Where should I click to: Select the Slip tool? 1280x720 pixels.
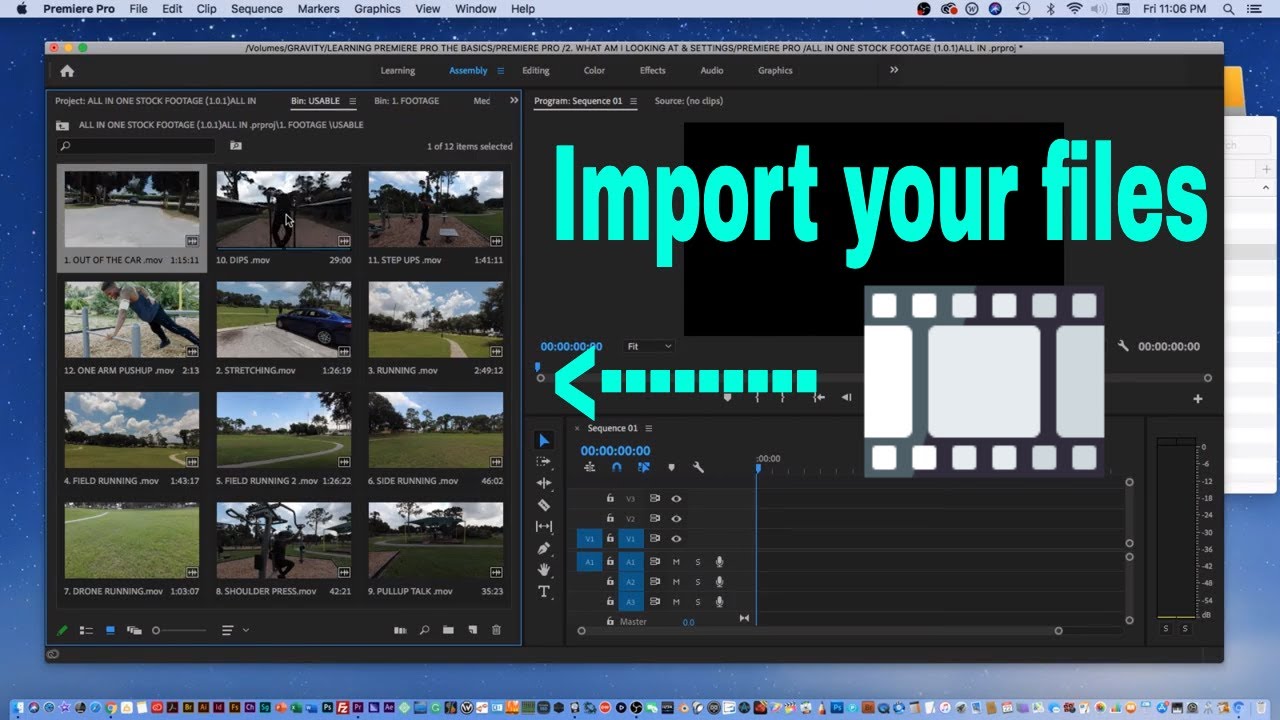544,527
